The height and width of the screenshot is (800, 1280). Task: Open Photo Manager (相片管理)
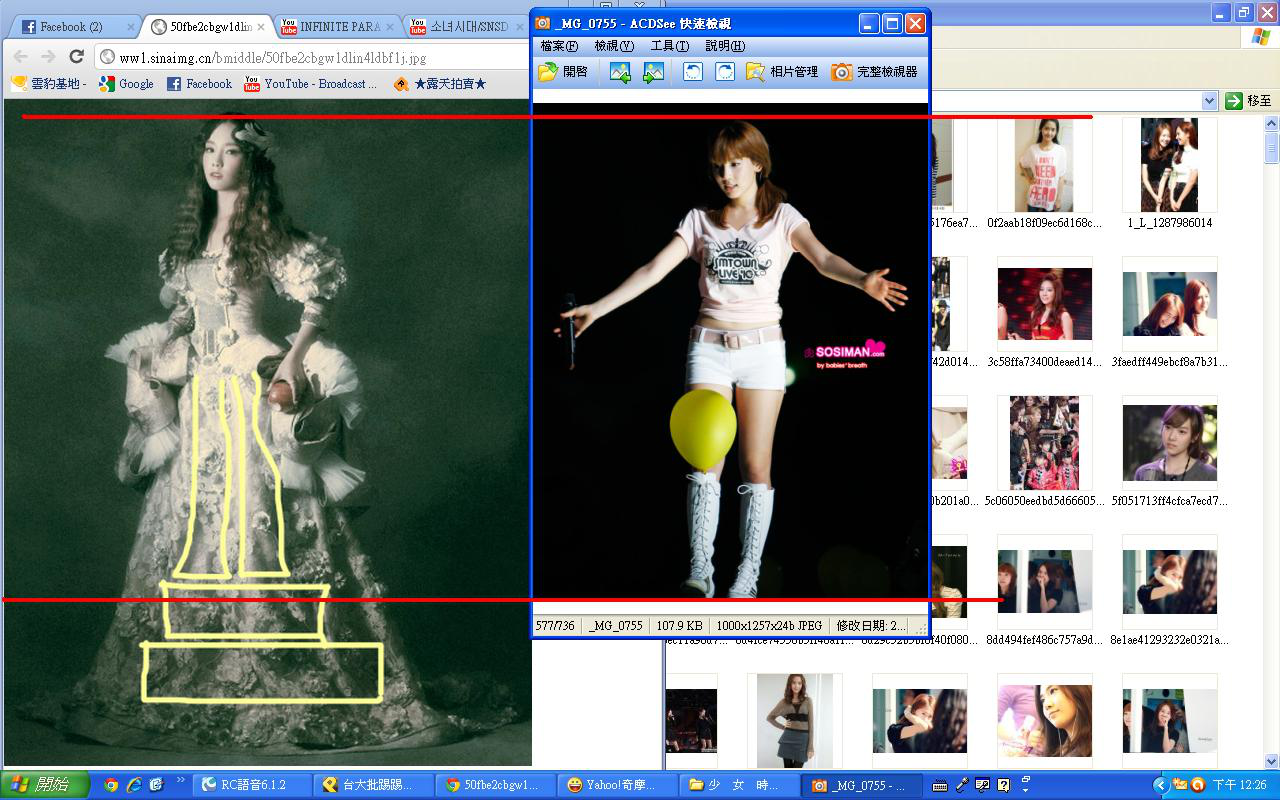[782, 72]
